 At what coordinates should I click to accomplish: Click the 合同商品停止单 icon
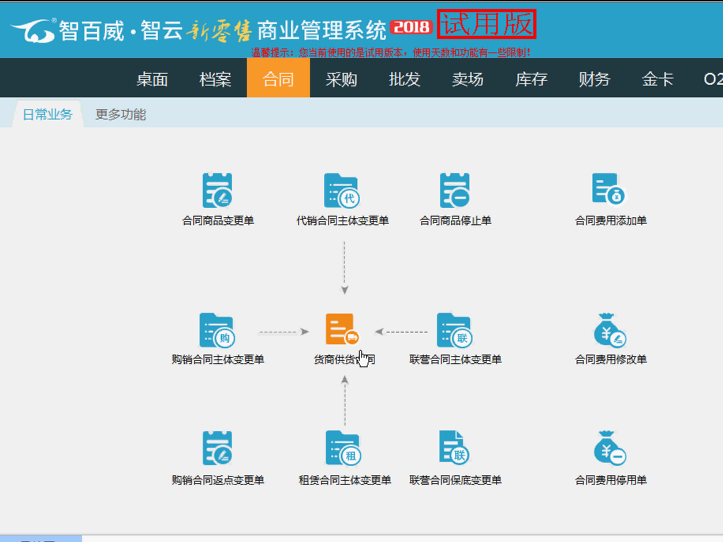455,190
